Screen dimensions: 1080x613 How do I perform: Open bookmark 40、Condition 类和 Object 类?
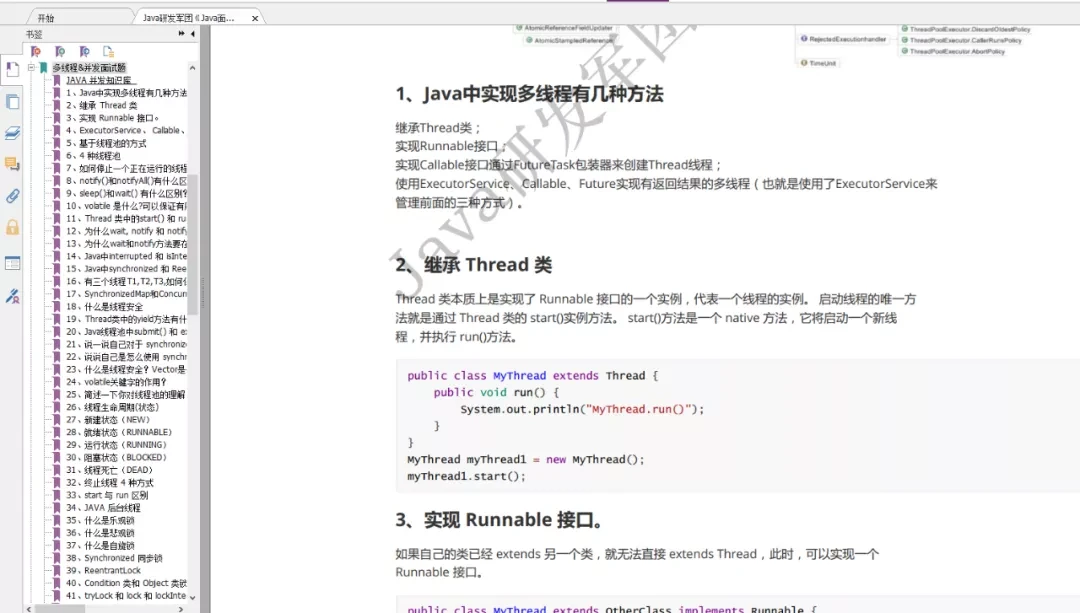point(126,583)
